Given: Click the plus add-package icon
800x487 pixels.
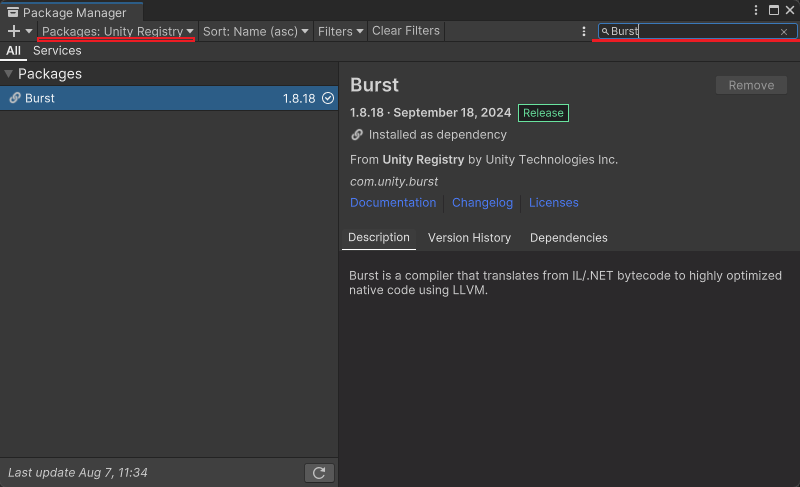Looking at the screenshot, I should 14,31.
